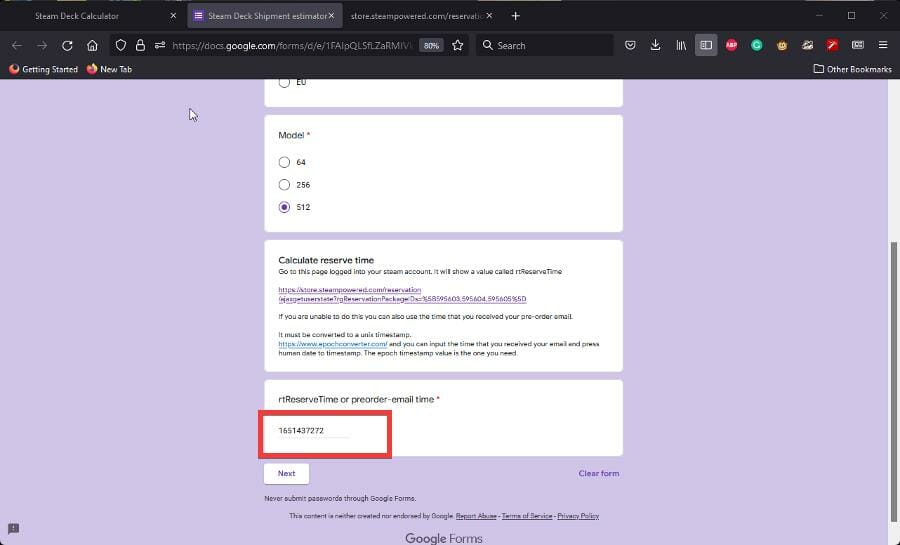
Task: Close the store.steampowered.com tab
Action: (x=489, y=16)
